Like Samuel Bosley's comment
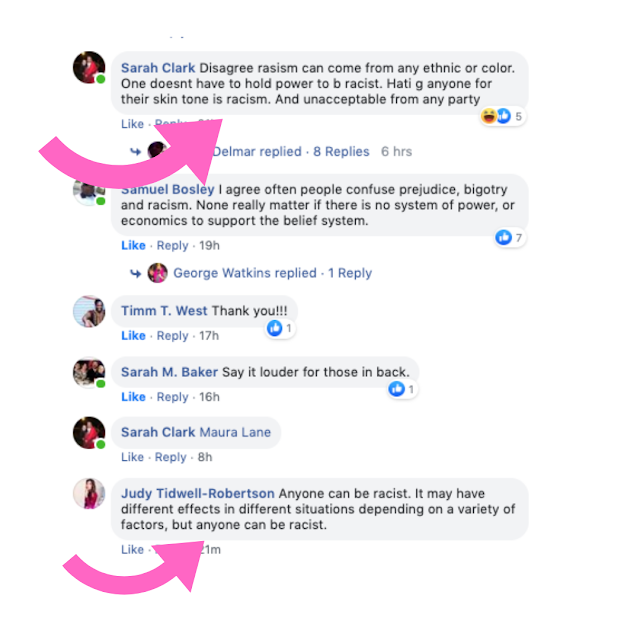 [x=133, y=245]
